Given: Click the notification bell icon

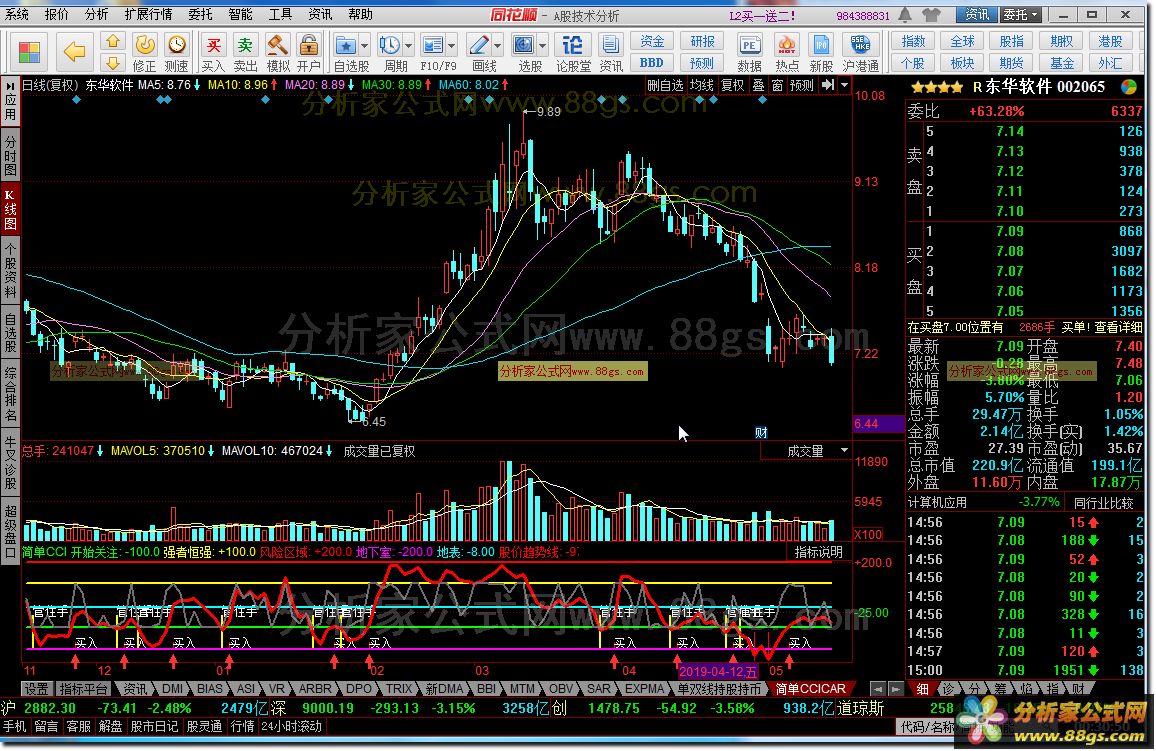Looking at the screenshot, I should point(905,15).
